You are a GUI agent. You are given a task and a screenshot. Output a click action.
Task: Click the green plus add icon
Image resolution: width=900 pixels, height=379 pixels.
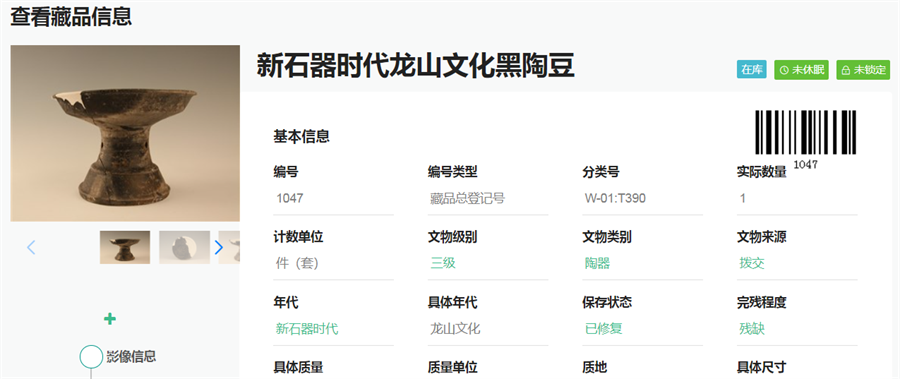tap(110, 319)
